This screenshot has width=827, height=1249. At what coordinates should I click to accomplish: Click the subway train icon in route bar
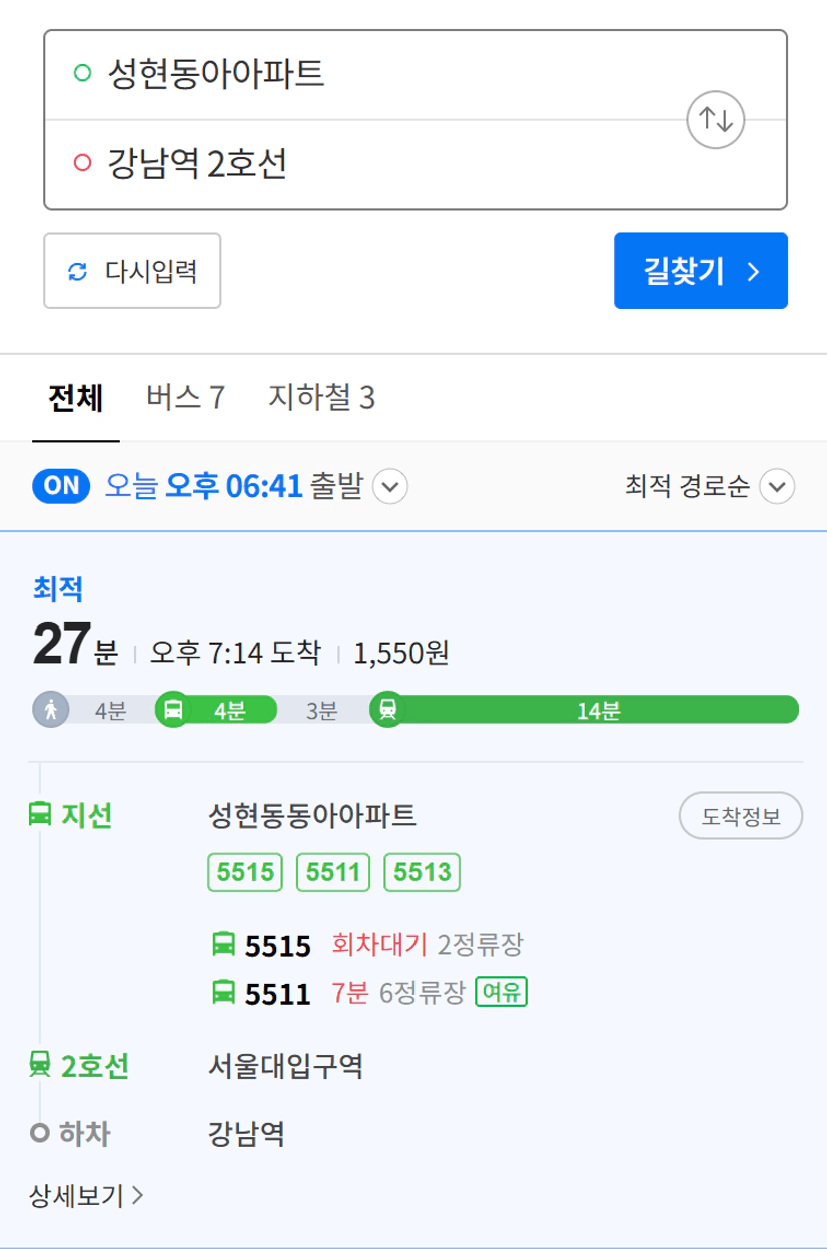[387, 710]
